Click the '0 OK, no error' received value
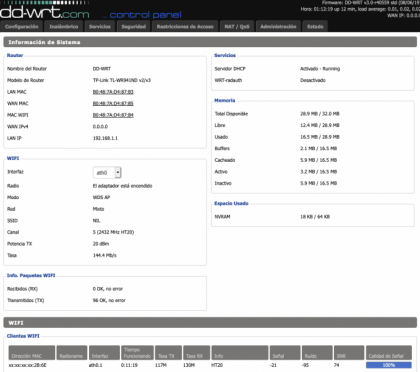The height and width of the screenshot is (372, 420). pyautogui.click(x=108, y=289)
